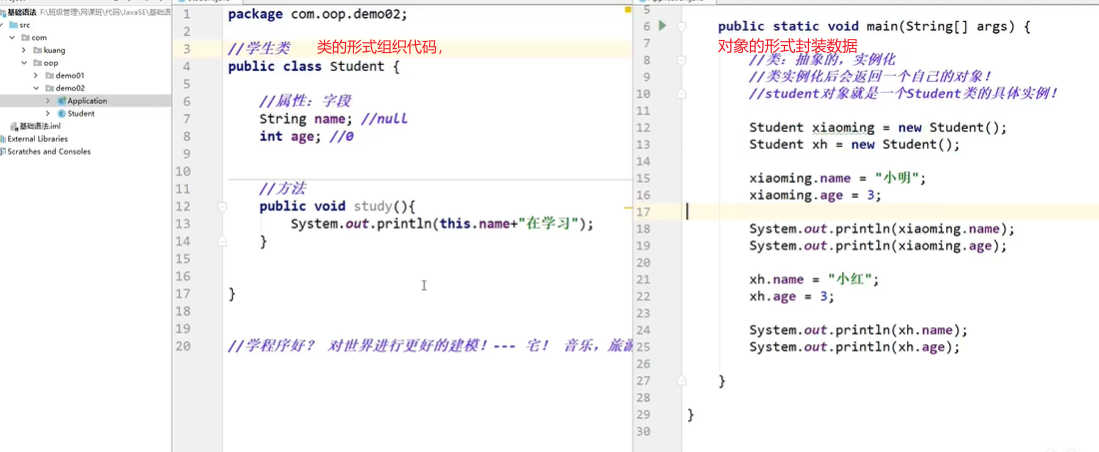Fold the comment block starting at line 8
This screenshot has height=452, width=1099.
coord(680,60)
